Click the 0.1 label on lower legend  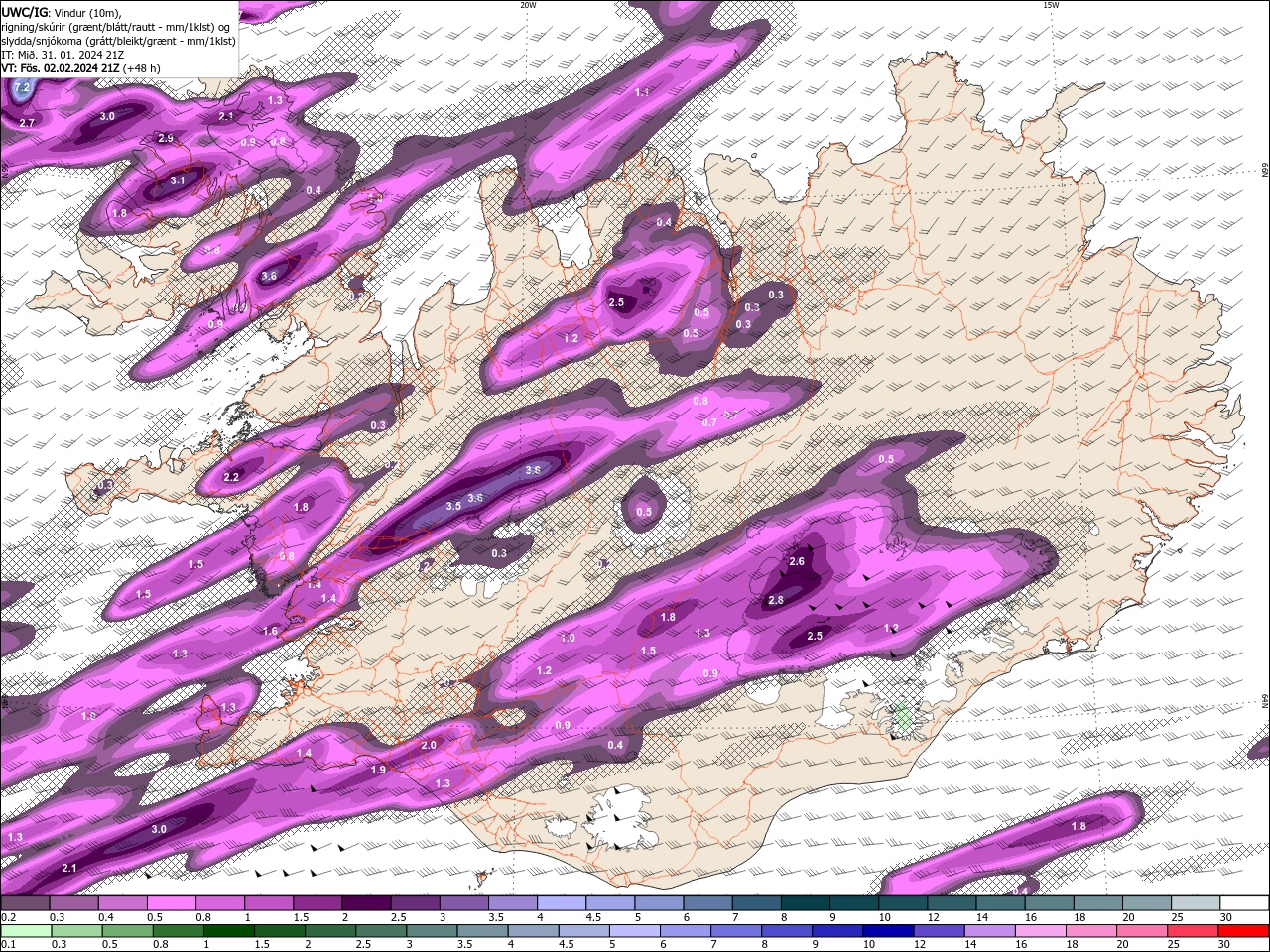pyautogui.click(x=8, y=945)
